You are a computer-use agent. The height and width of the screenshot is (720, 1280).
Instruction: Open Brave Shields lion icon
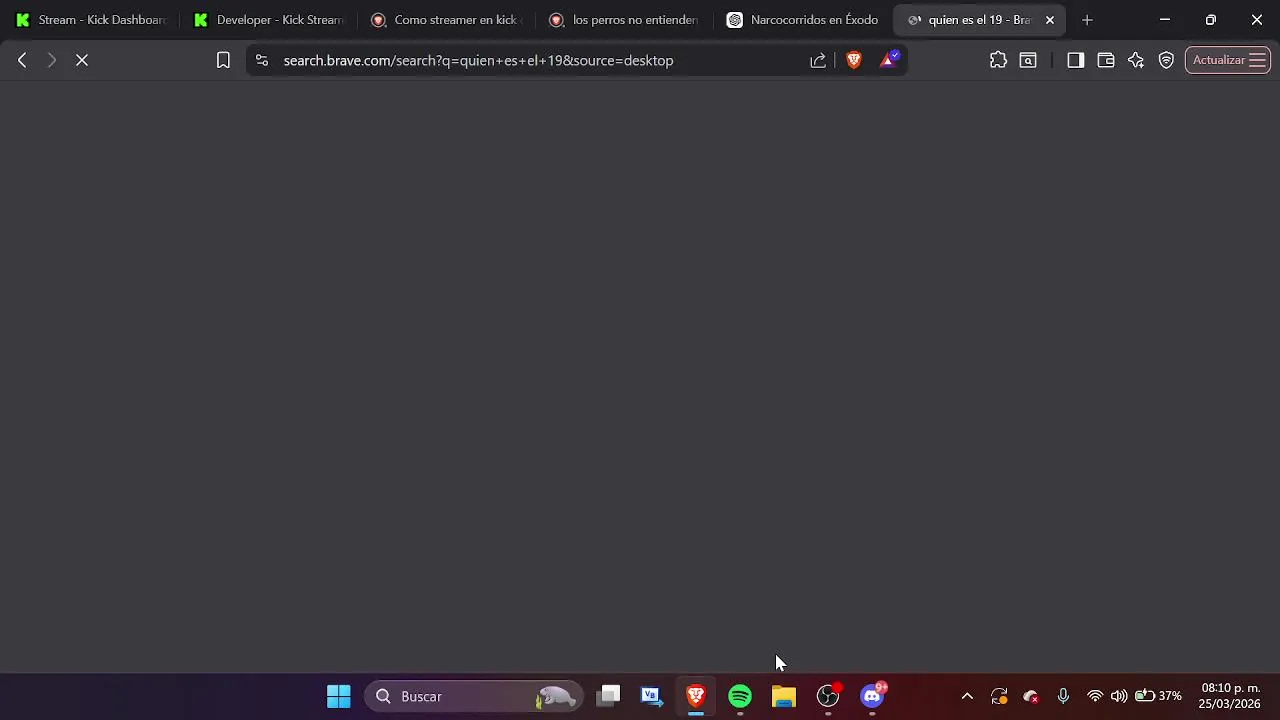(x=853, y=60)
